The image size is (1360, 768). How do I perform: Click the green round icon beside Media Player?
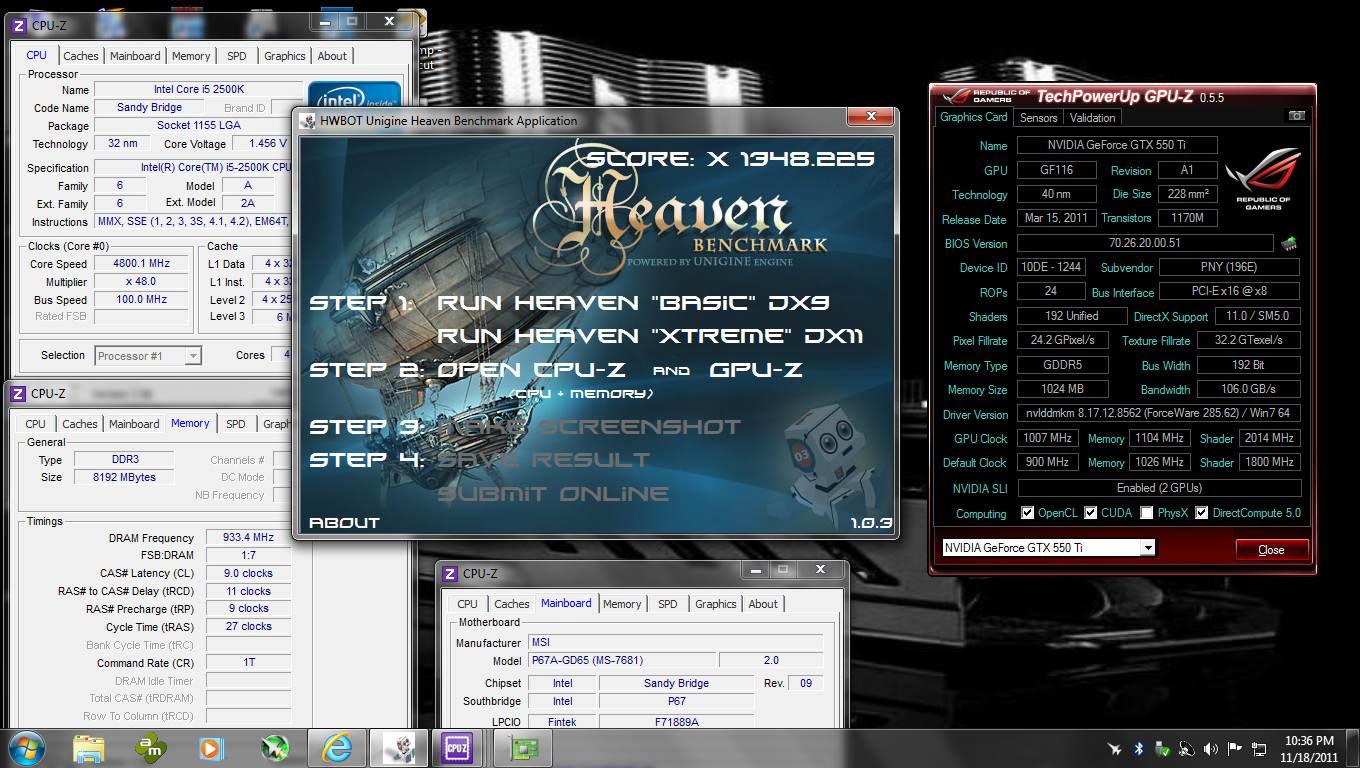coord(274,747)
